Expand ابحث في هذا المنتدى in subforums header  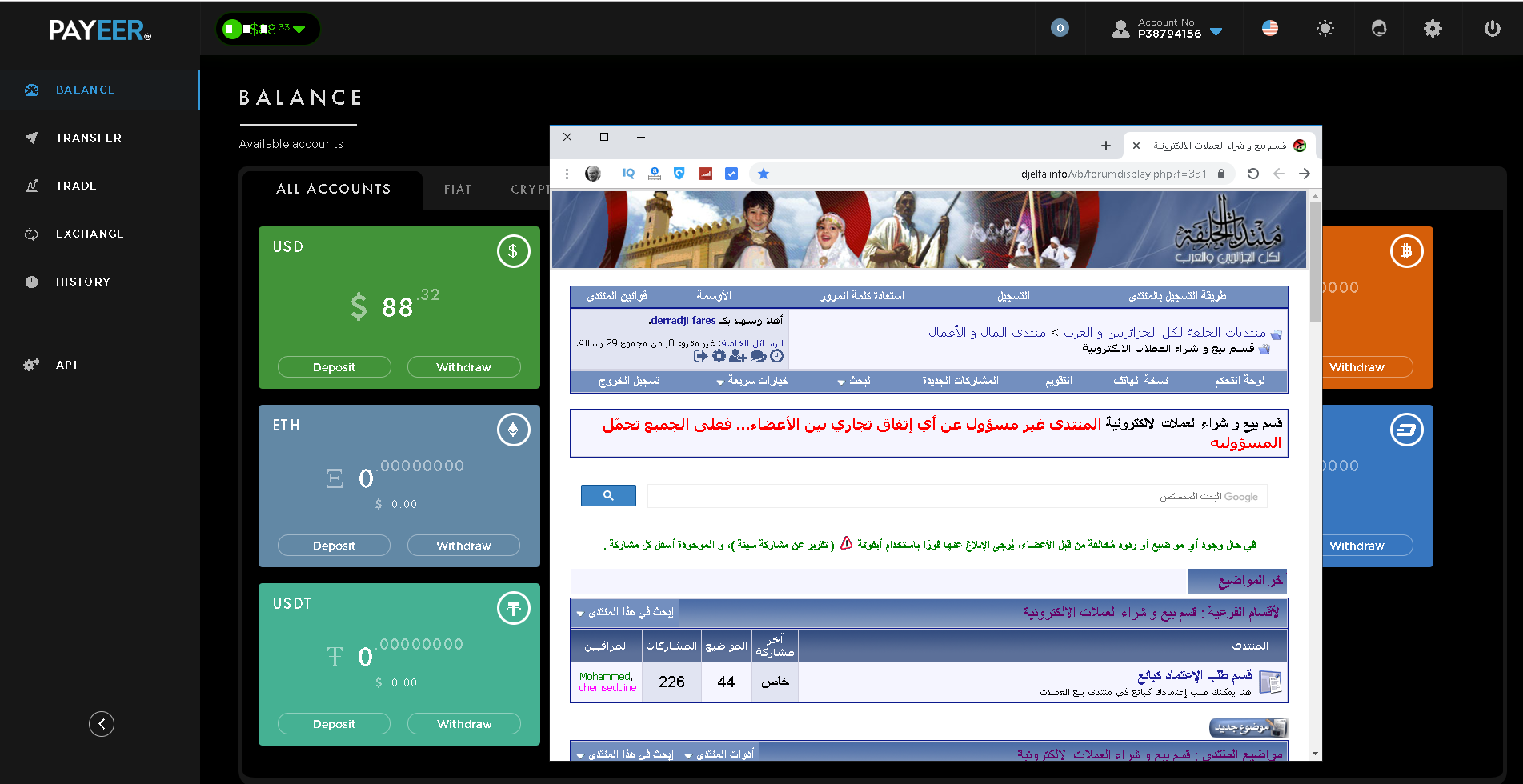point(626,613)
